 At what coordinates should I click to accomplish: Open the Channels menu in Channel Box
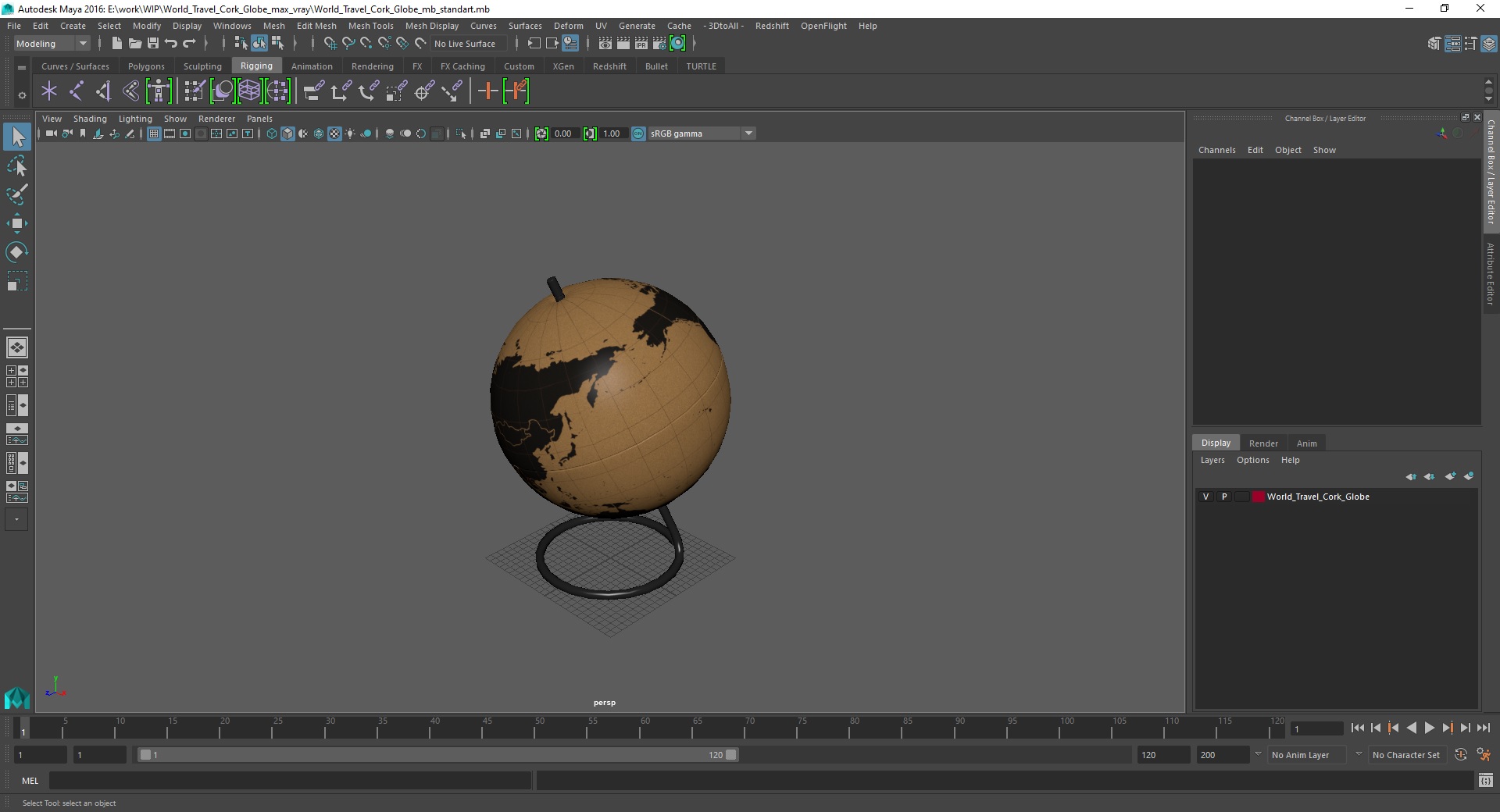click(x=1216, y=150)
